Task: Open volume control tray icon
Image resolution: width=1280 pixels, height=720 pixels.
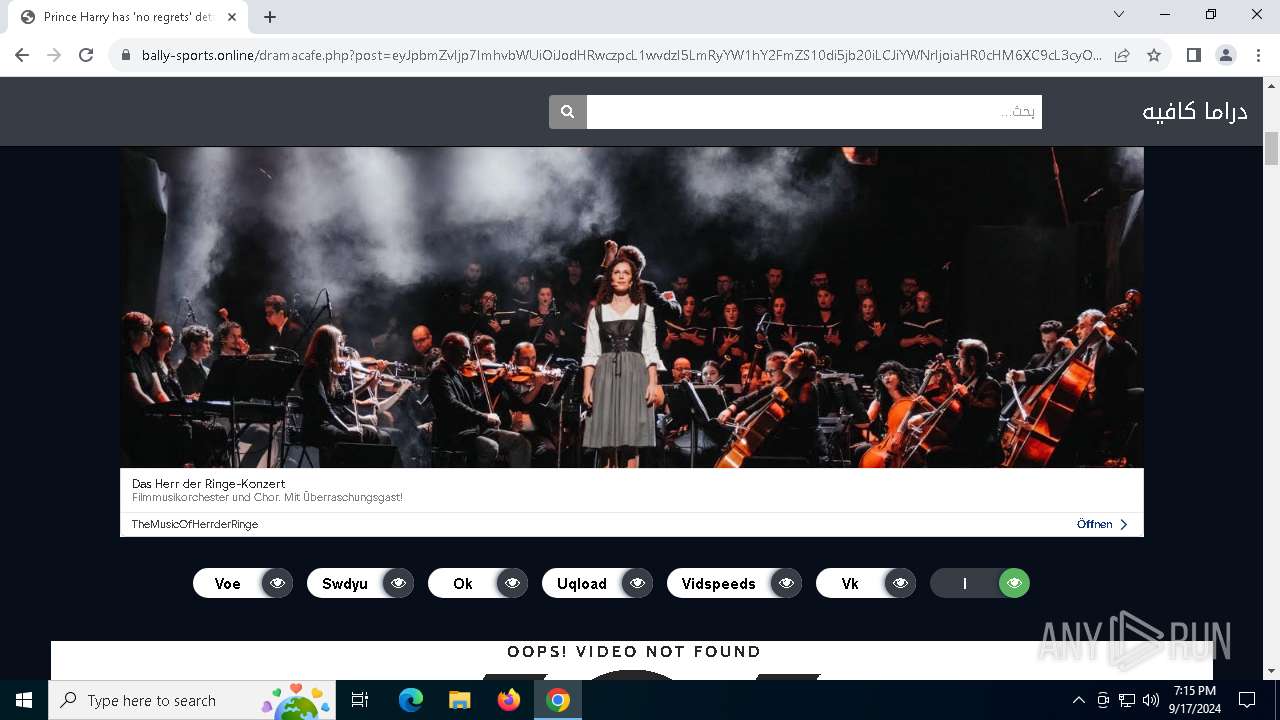Action: [x=1151, y=700]
